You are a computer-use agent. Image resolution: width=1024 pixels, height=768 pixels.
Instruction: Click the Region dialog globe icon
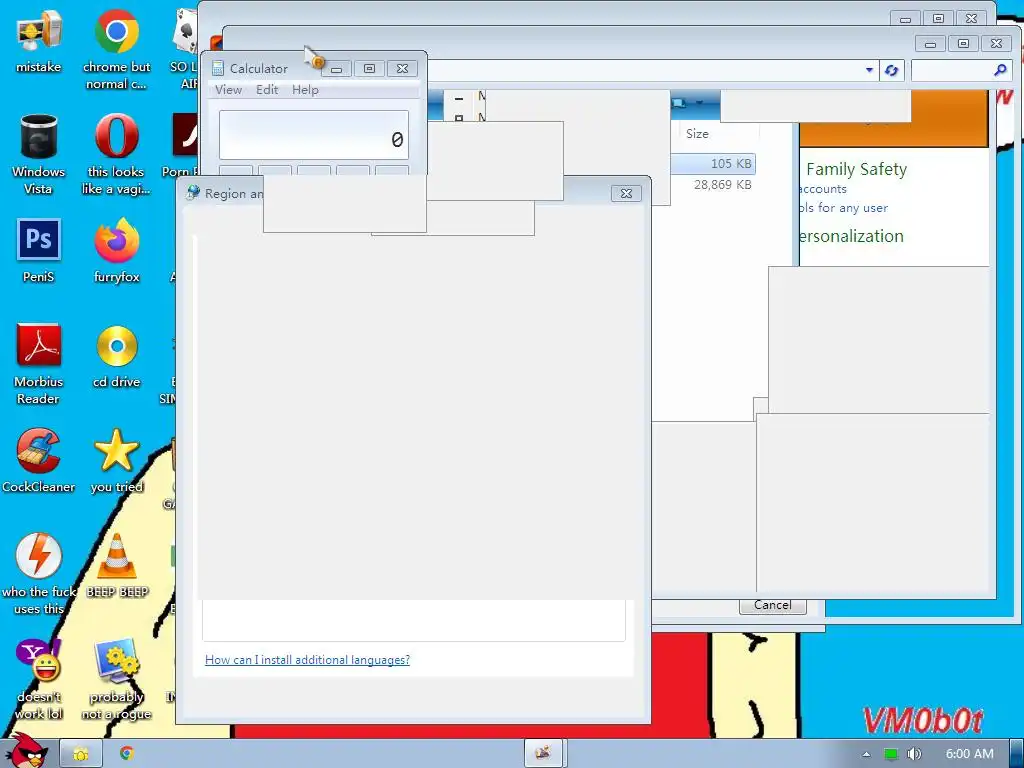tap(193, 193)
